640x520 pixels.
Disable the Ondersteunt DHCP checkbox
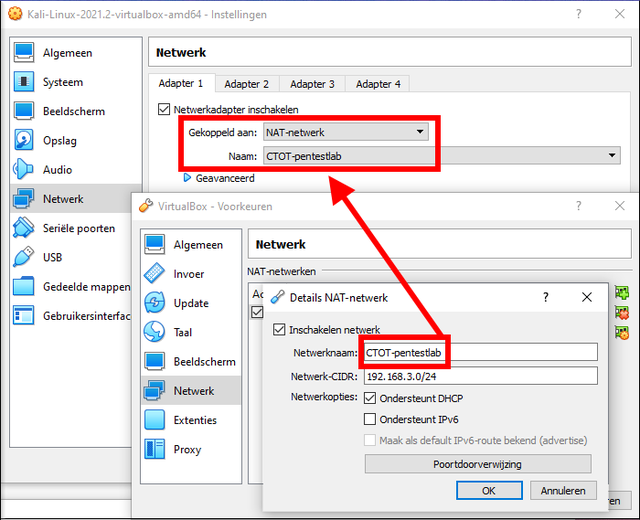click(x=370, y=398)
